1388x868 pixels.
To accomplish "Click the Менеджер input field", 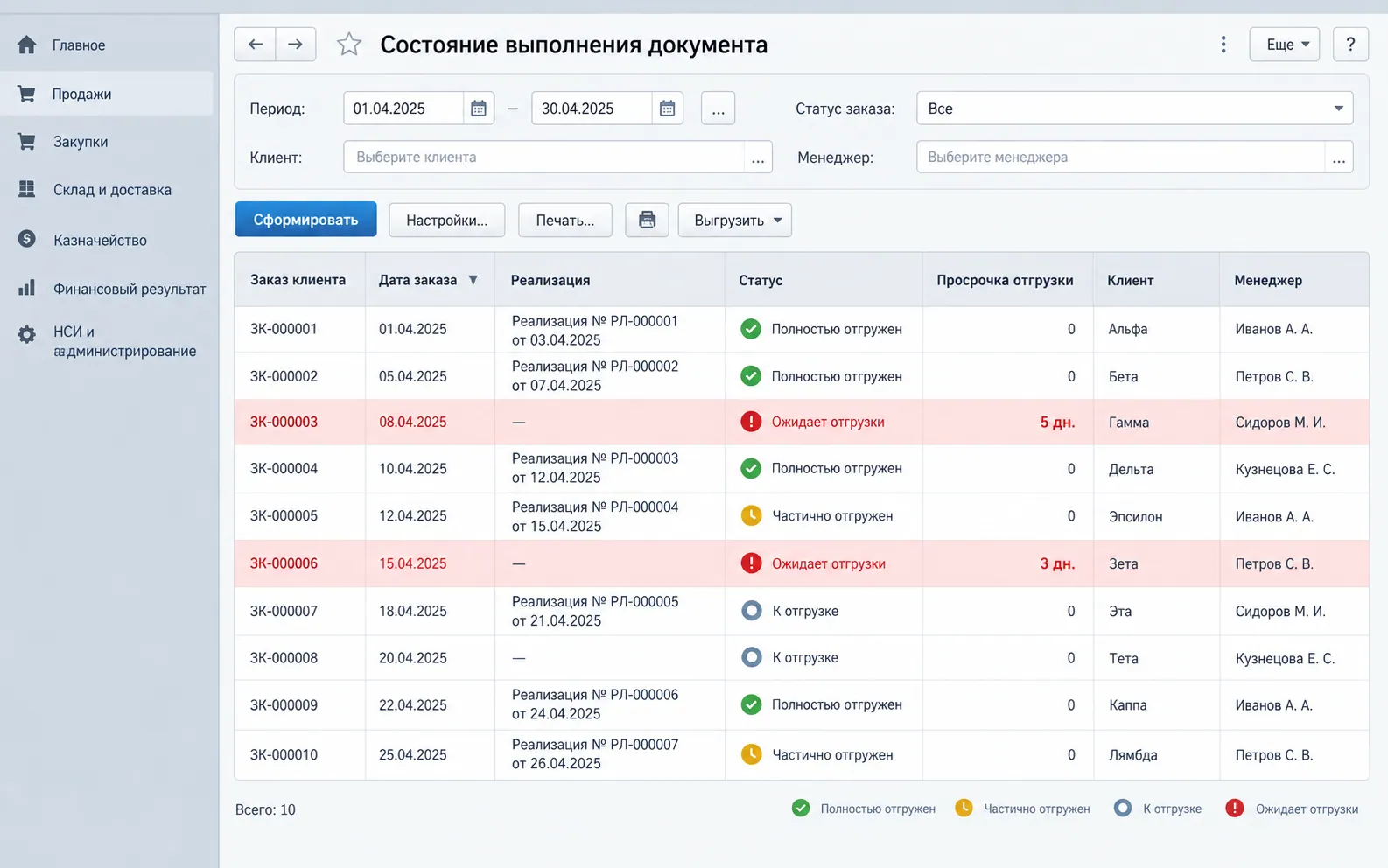I will [x=1121, y=157].
